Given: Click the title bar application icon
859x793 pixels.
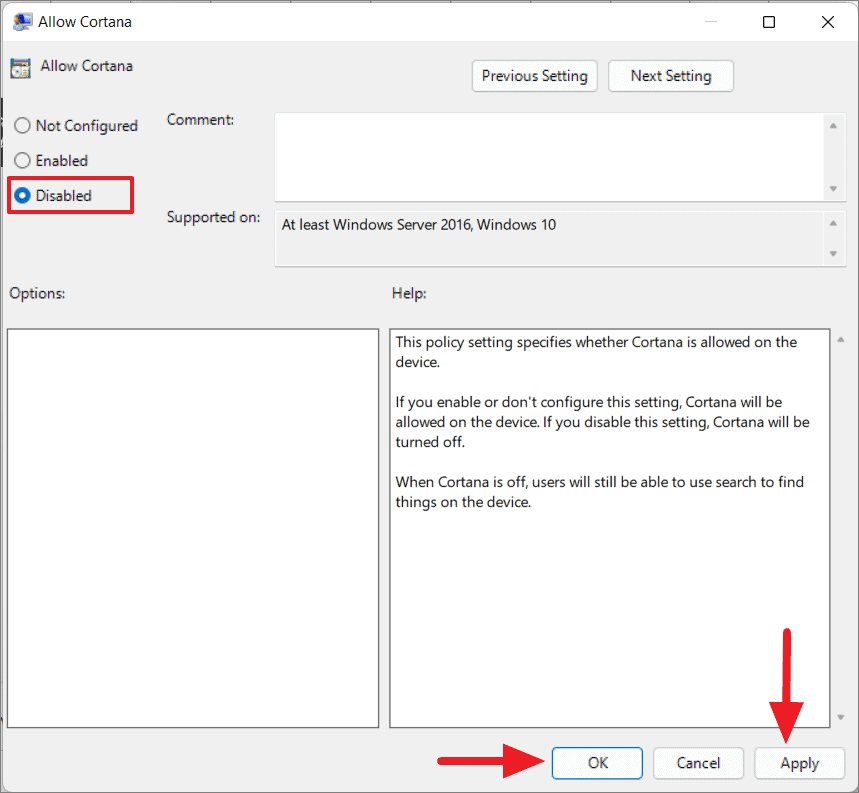Looking at the screenshot, I should (x=22, y=21).
